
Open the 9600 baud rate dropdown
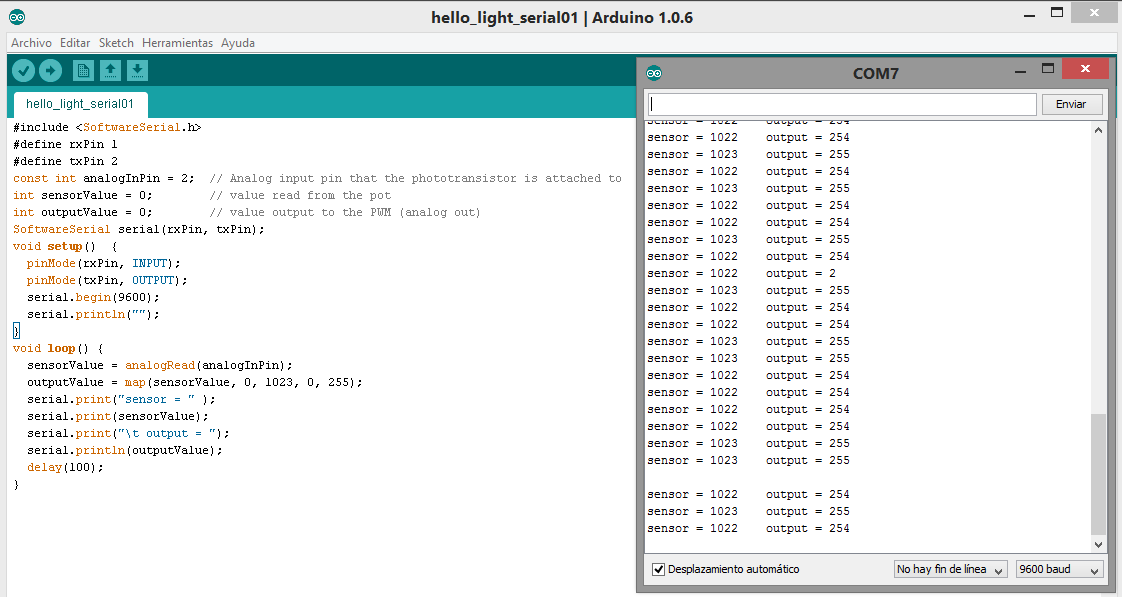(1058, 569)
